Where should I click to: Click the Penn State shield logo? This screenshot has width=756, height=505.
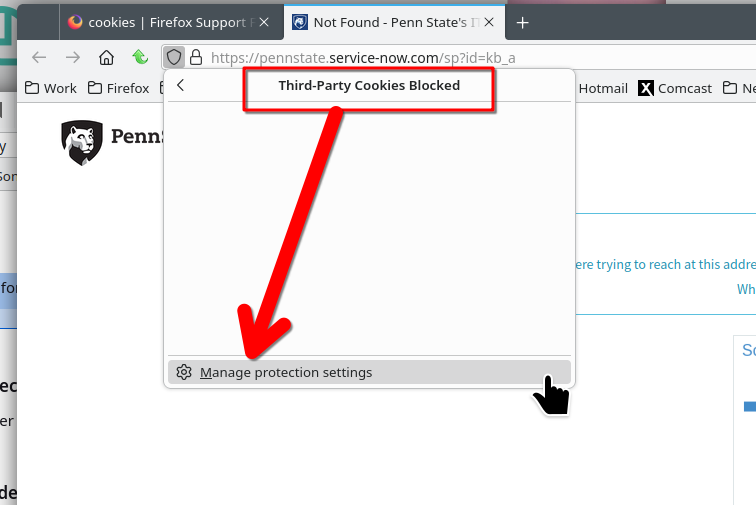82,142
